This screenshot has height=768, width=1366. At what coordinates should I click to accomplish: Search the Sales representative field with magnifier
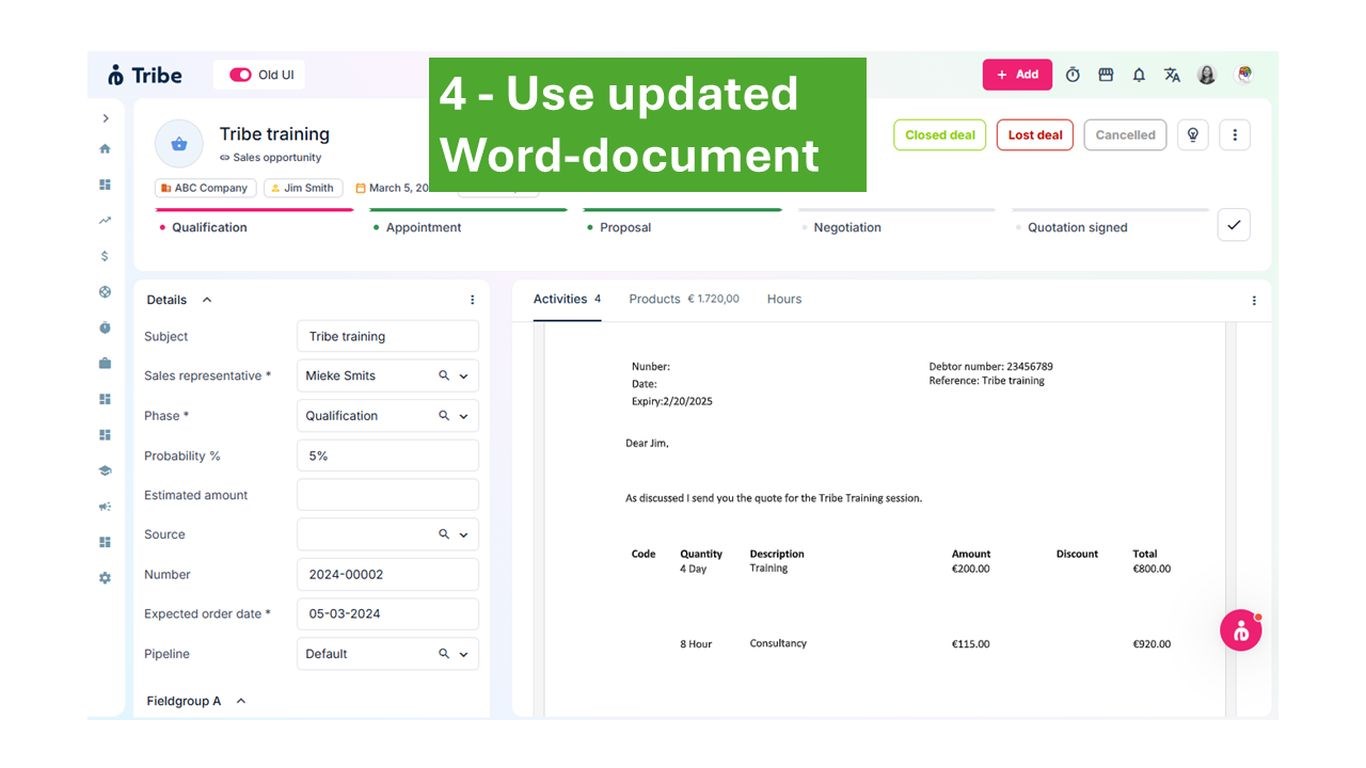coord(444,376)
